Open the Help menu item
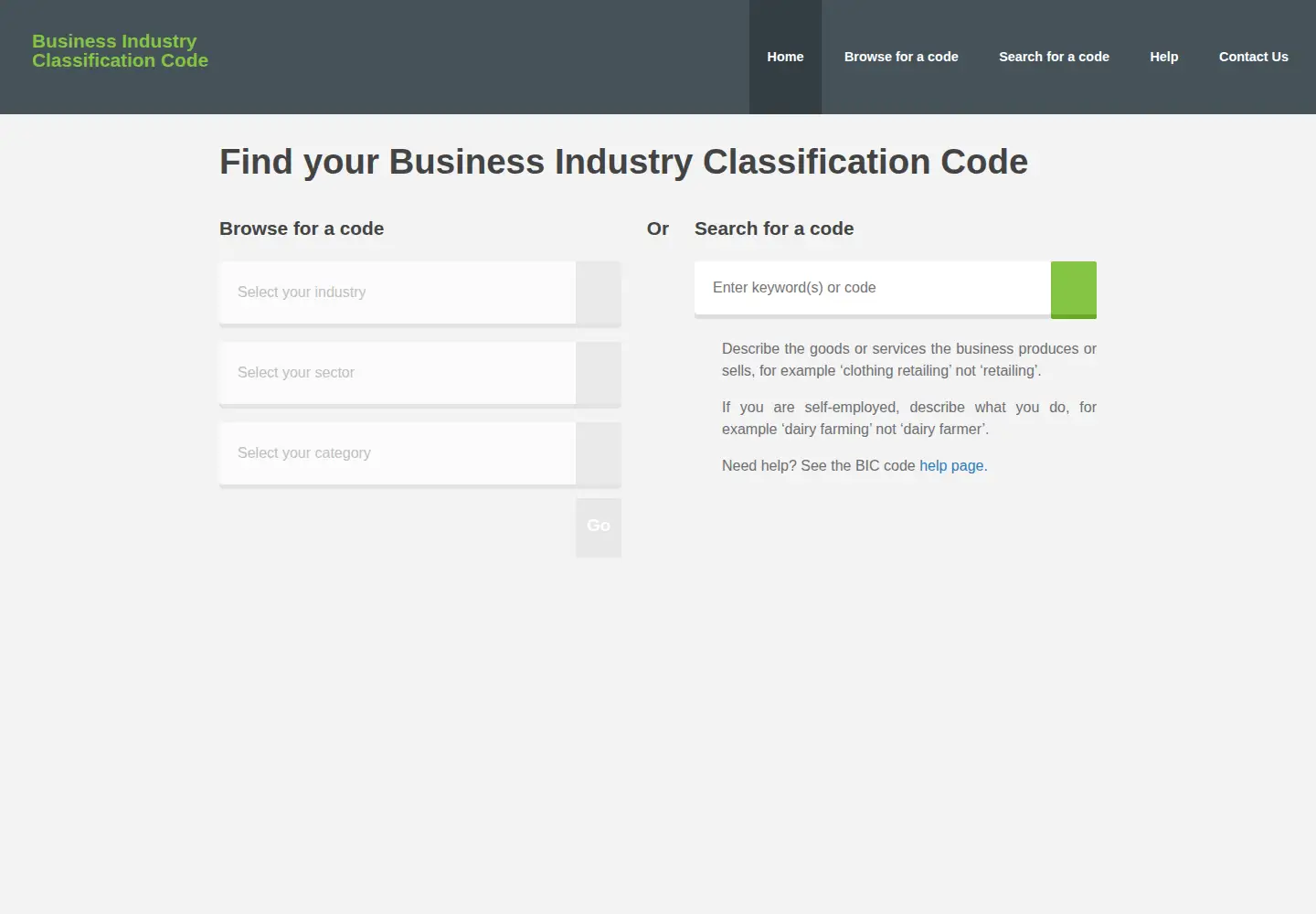This screenshot has width=1316, height=914. click(x=1163, y=57)
